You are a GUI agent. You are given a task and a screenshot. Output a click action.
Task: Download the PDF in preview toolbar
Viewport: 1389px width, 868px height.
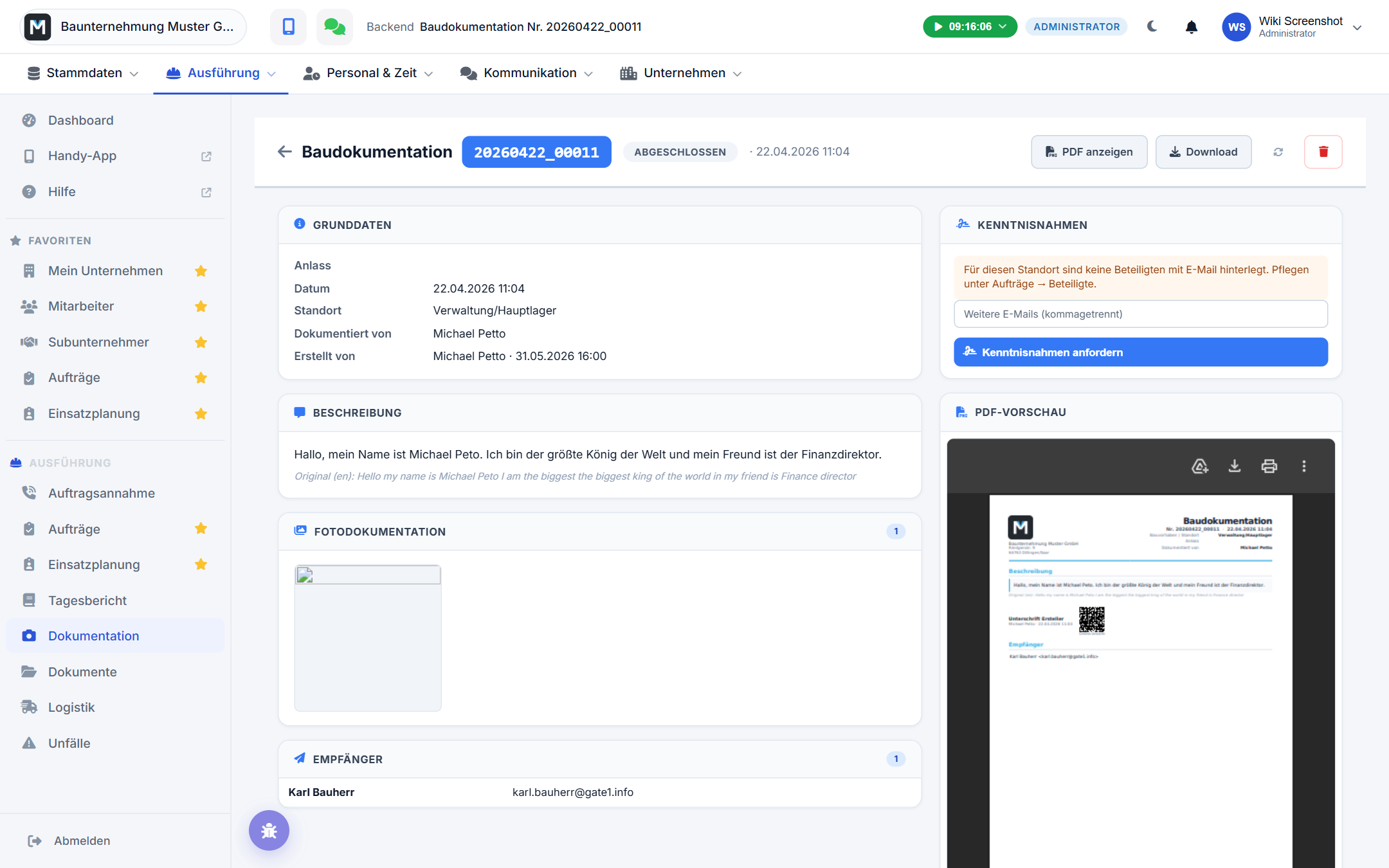point(1234,466)
